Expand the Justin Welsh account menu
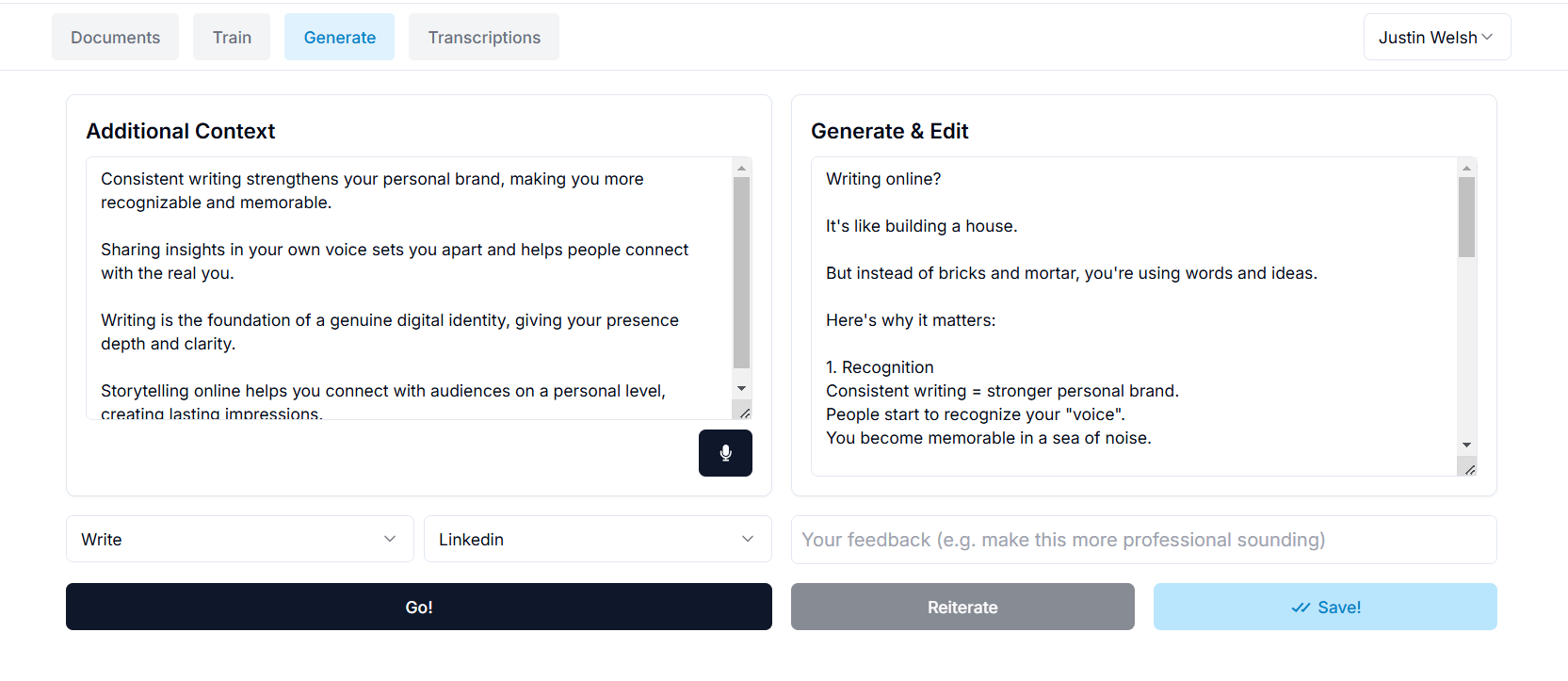 point(1436,36)
